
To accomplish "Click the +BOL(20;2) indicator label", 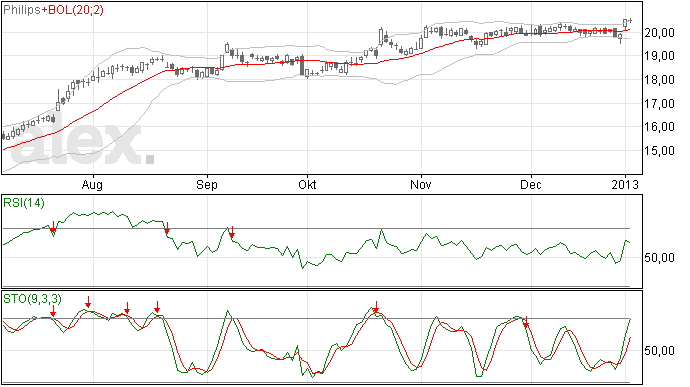I will click(x=73, y=10).
